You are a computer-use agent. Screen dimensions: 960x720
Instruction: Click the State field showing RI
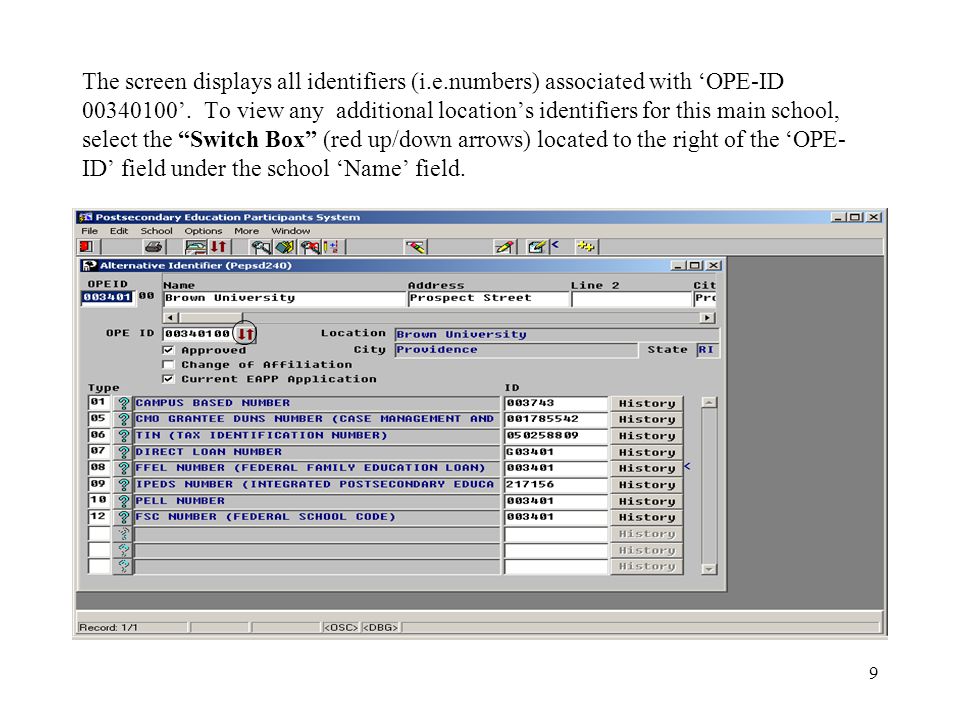point(707,350)
